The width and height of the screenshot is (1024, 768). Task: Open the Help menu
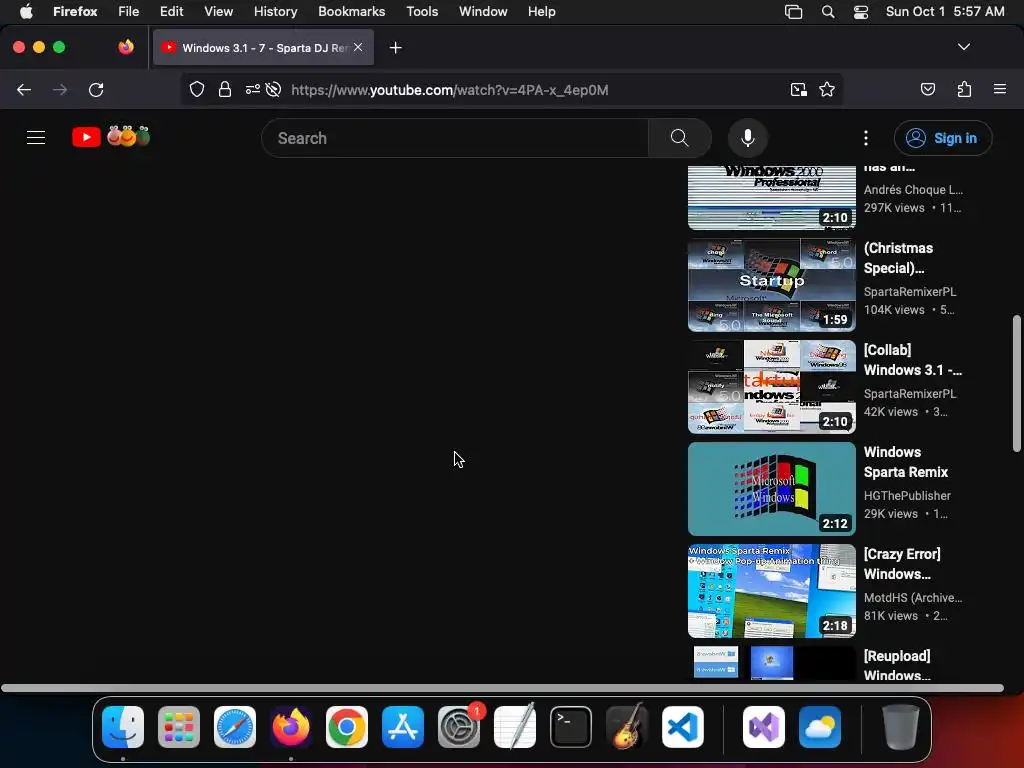(x=541, y=12)
